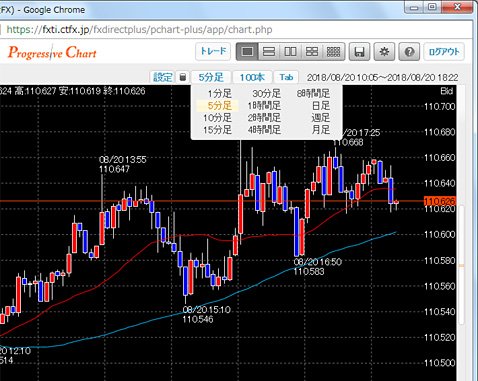Pick 15分足 in the timeframe menu

[217, 130]
